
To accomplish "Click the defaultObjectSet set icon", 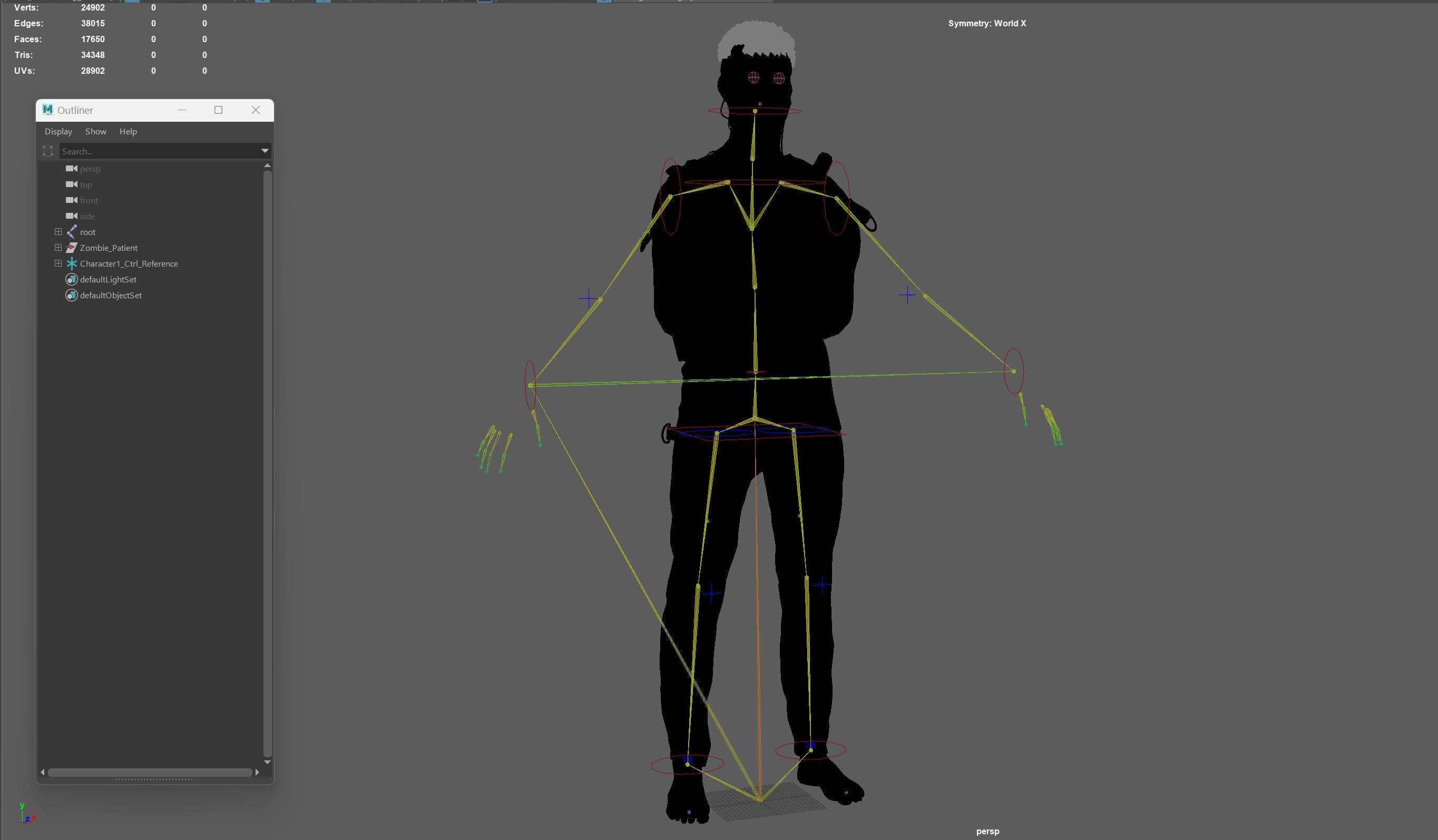I will (x=71, y=295).
